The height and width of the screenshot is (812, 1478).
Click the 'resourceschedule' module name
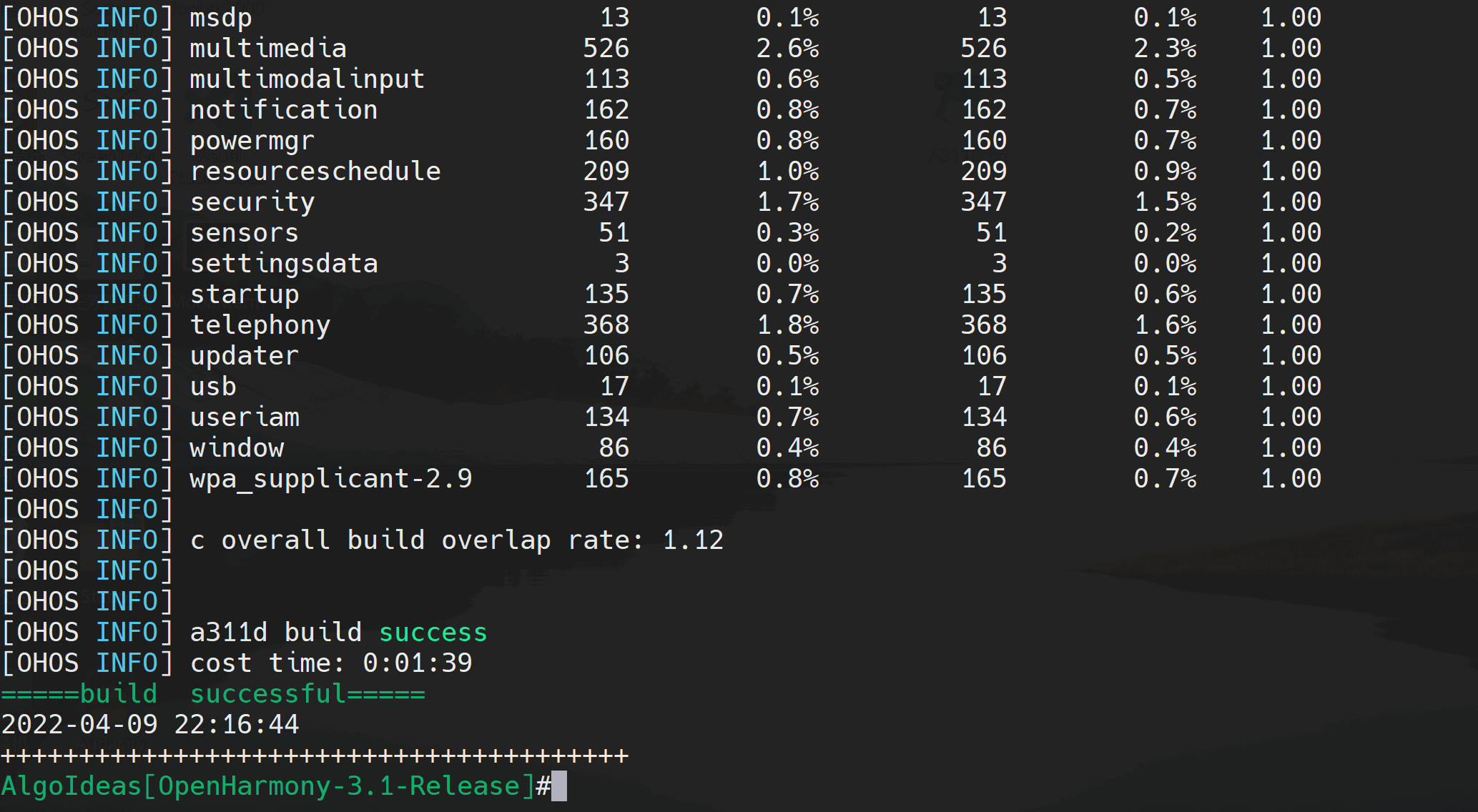[315, 172]
